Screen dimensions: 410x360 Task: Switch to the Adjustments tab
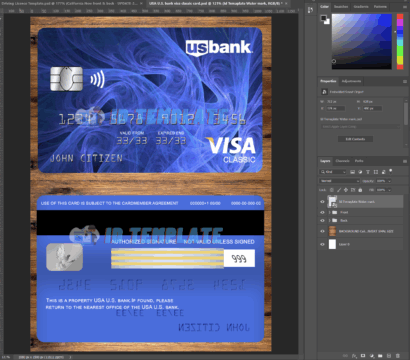pos(351,81)
